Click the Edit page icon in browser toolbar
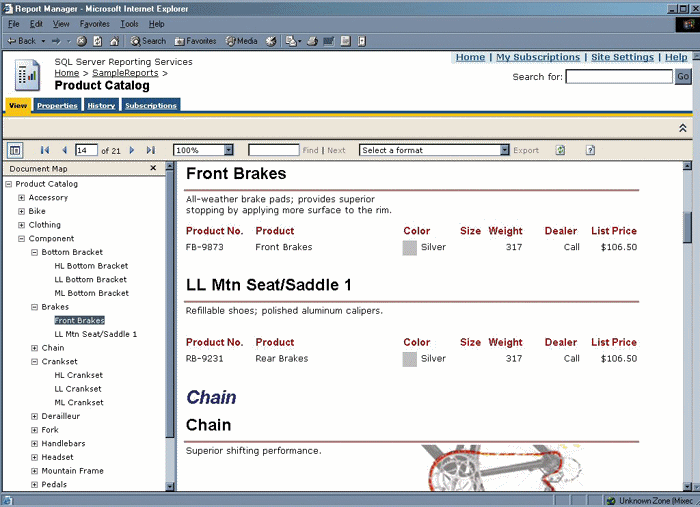Image resolution: width=700 pixels, height=507 pixels. [x=329, y=41]
